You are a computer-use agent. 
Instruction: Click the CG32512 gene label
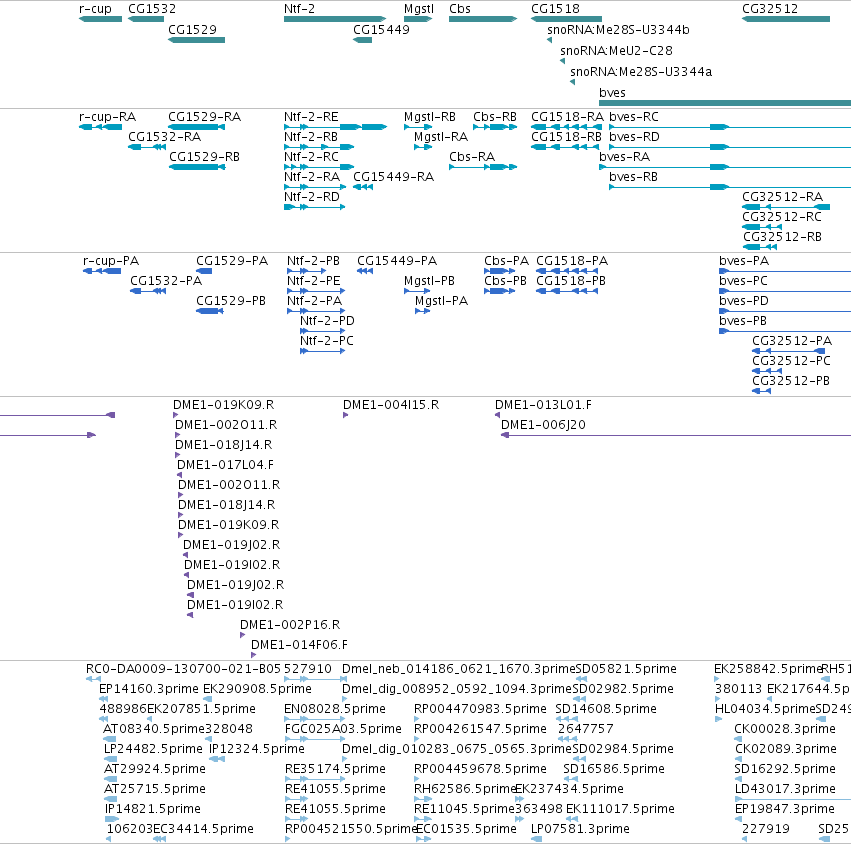pos(770,9)
